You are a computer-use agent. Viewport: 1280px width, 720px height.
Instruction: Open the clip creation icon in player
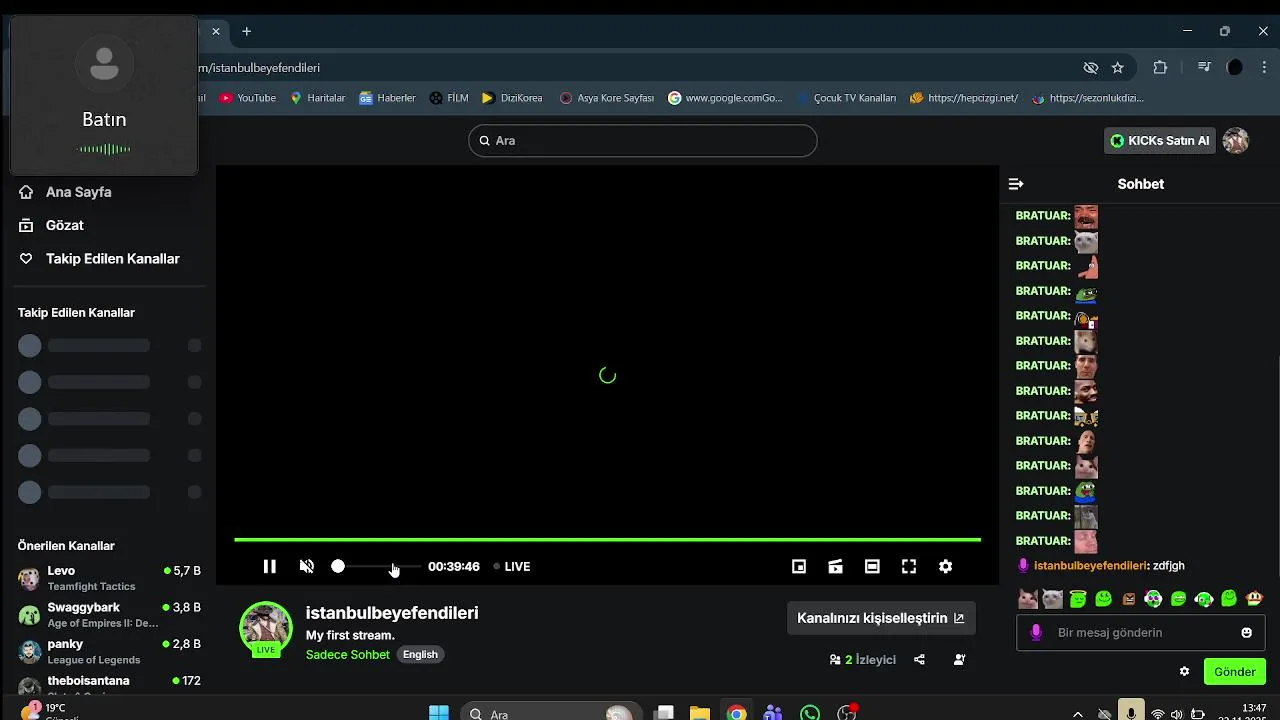point(835,566)
